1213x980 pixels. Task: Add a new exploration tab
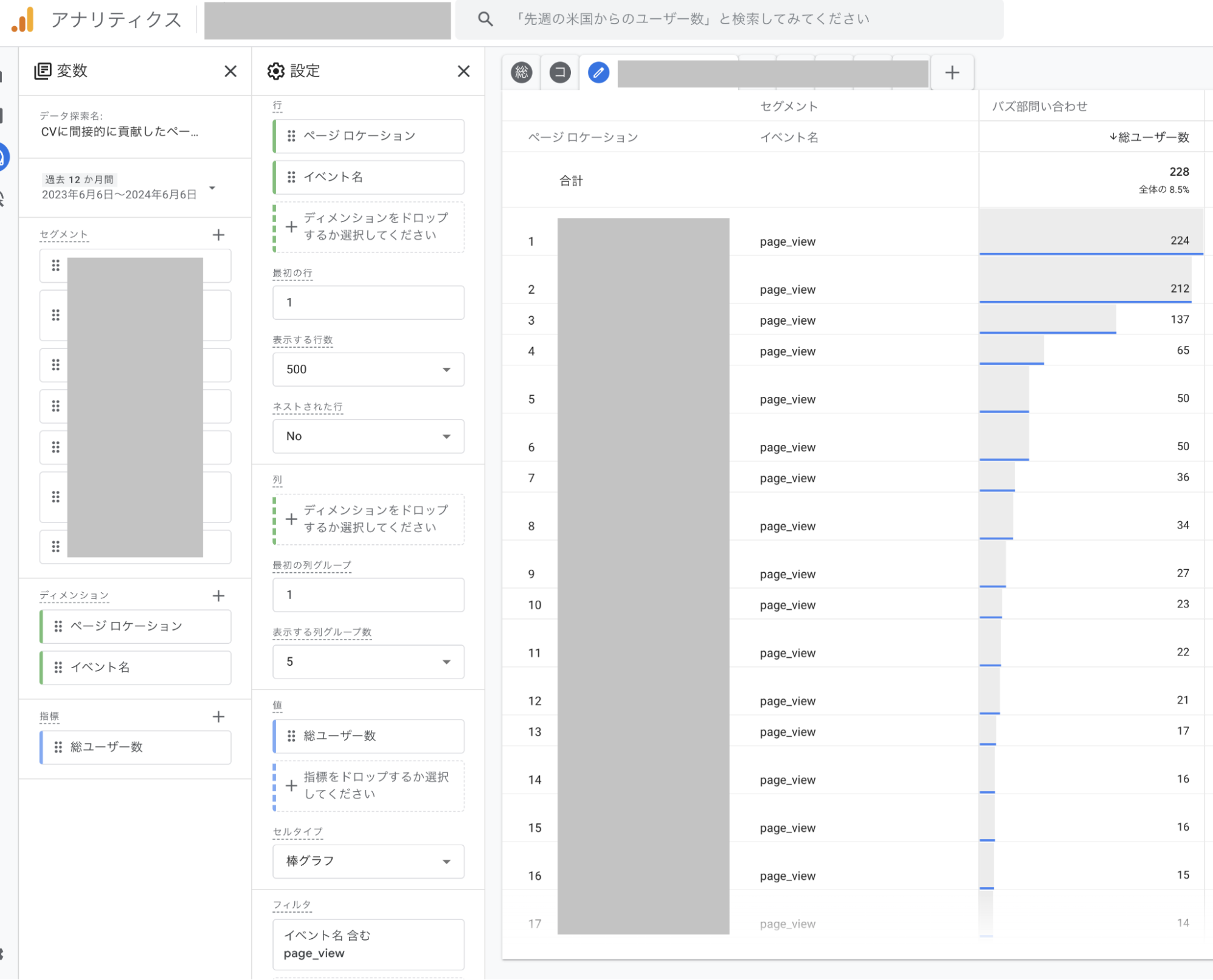point(952,73)
